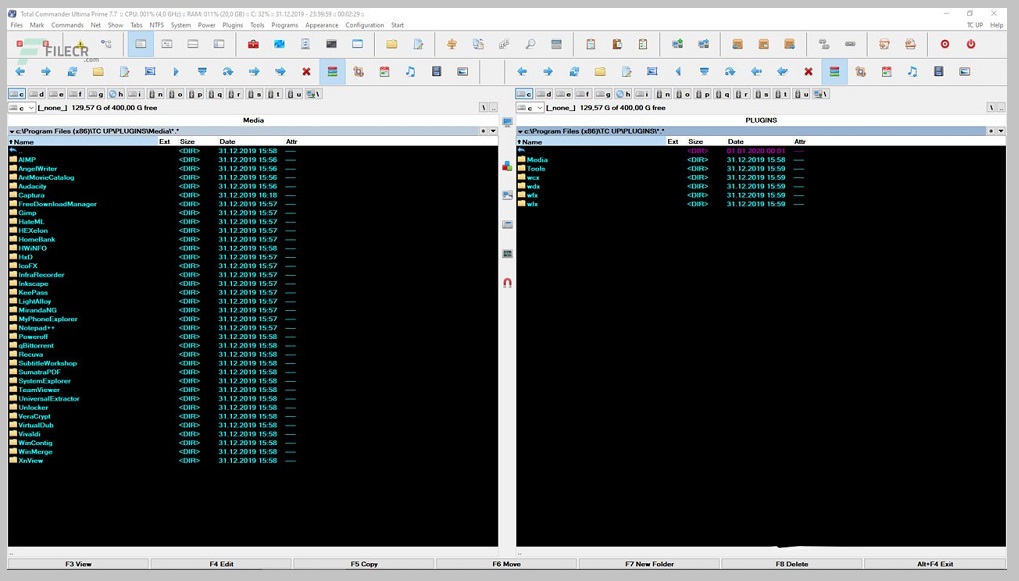Screen dimensions: 1019x581
Task: Refresh the left panel with reload icon
Action: (x=72, y=71)
